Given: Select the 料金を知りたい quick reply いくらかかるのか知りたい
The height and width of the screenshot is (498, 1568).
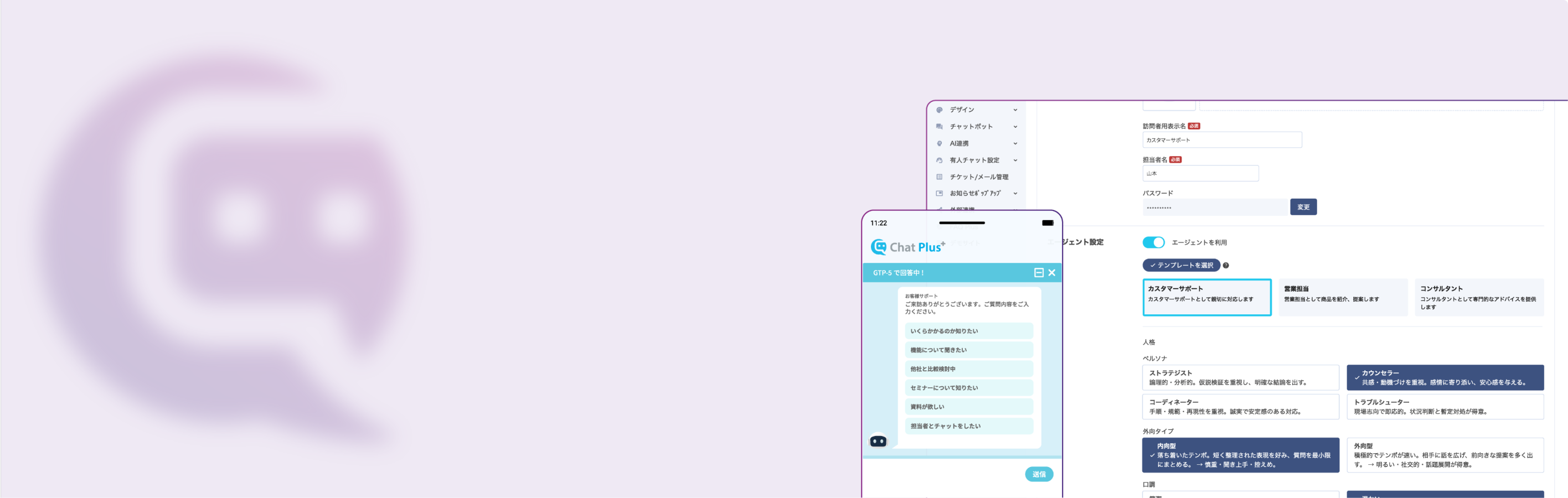Looking at the screenshot, I should pyautogui.click(x=968, y=331).
